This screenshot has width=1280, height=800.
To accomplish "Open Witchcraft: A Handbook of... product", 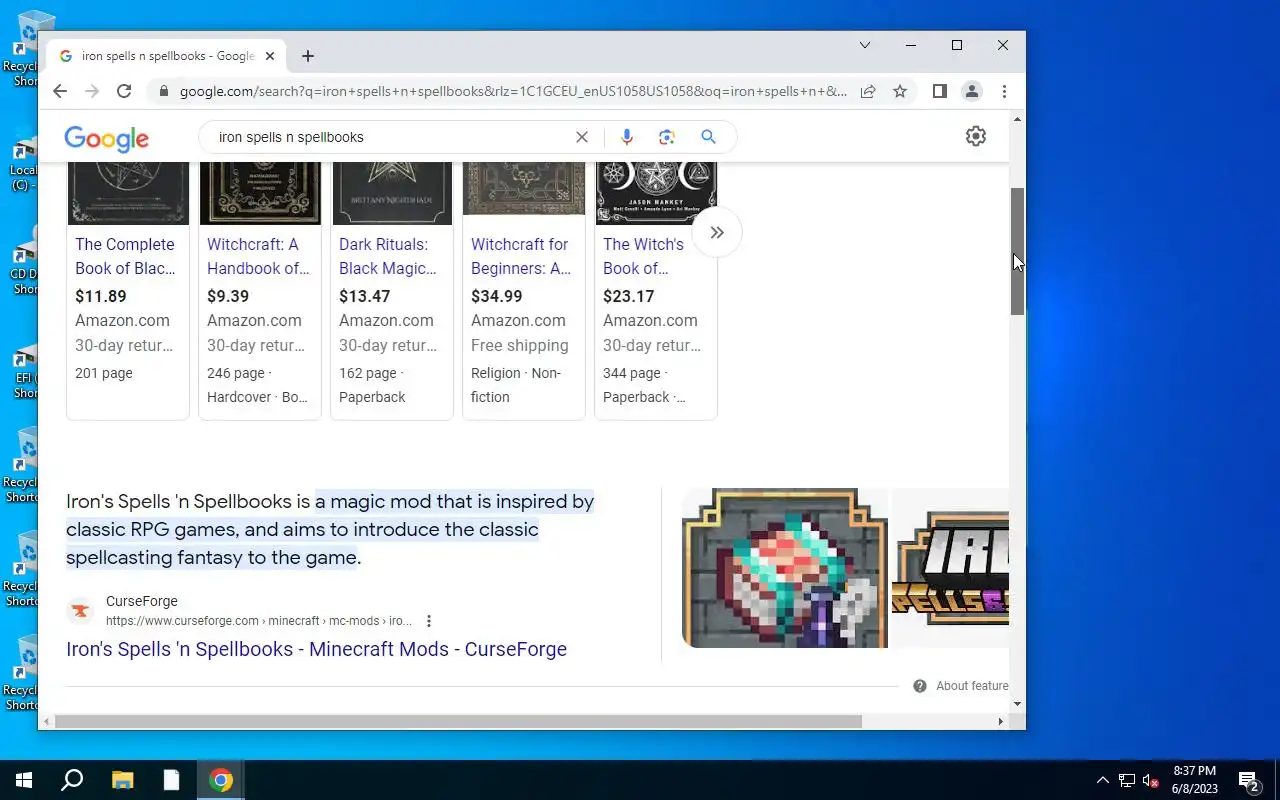I will [258, 256].
